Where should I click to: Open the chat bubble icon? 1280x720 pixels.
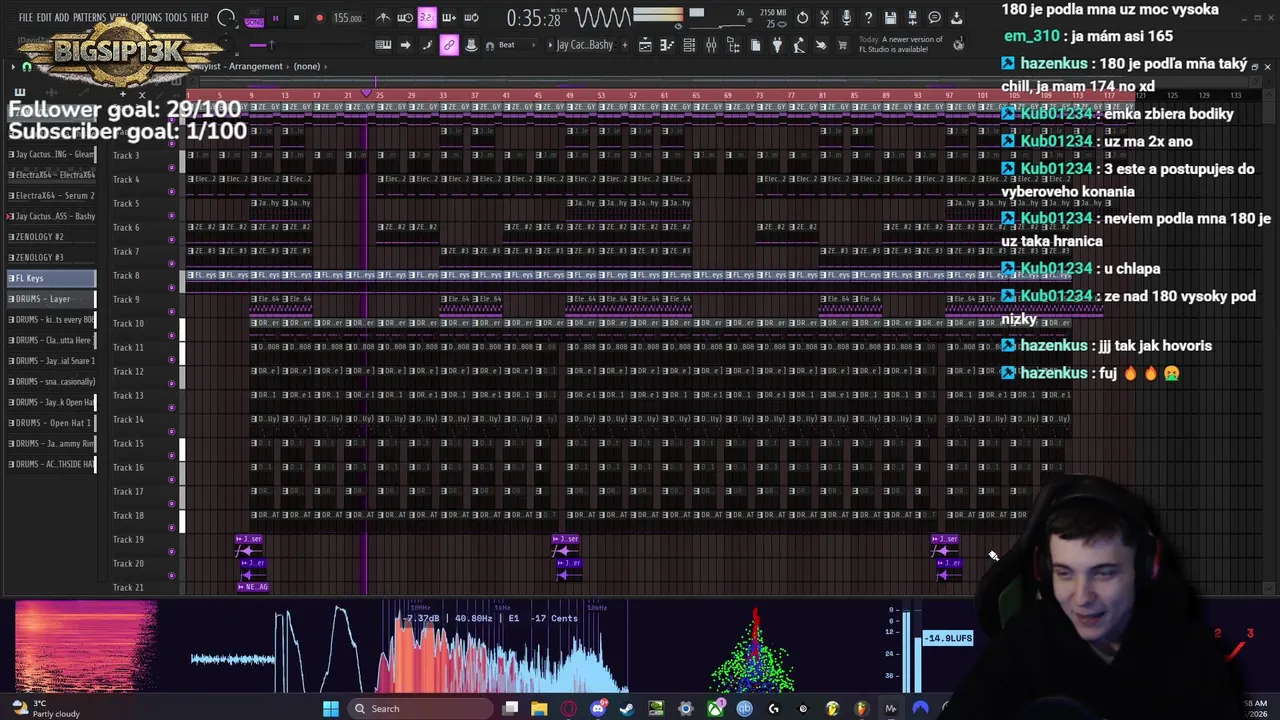934,18
